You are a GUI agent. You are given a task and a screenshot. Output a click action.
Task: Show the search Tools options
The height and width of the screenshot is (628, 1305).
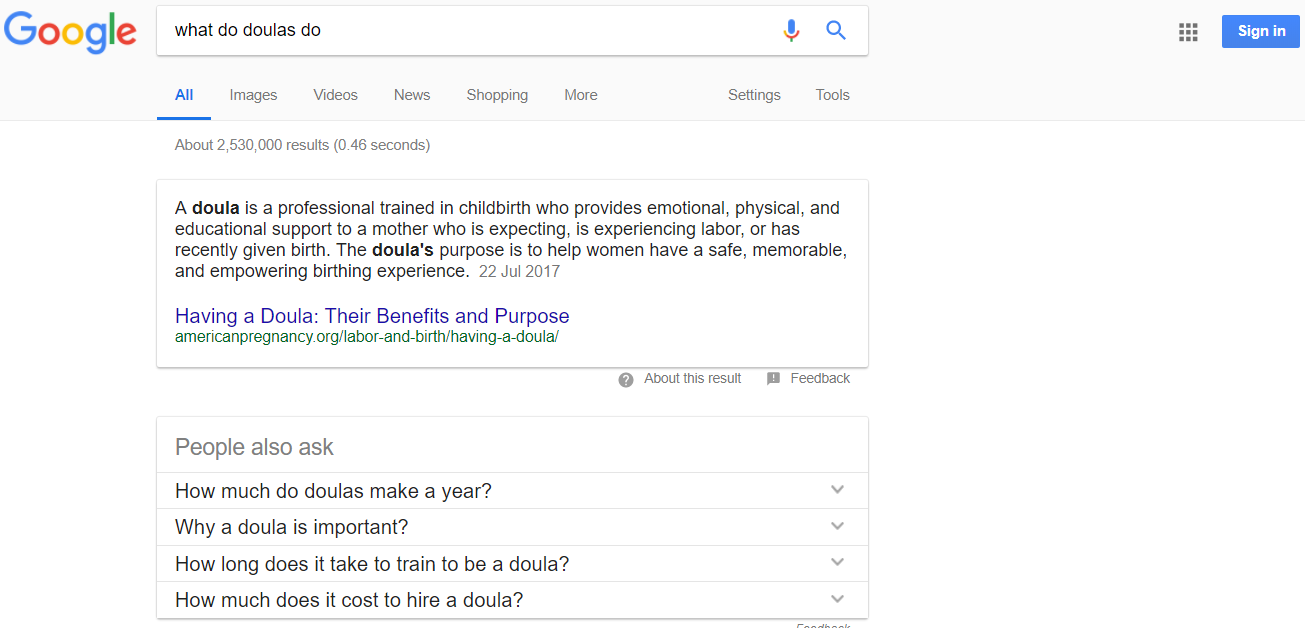coord(832,95)
